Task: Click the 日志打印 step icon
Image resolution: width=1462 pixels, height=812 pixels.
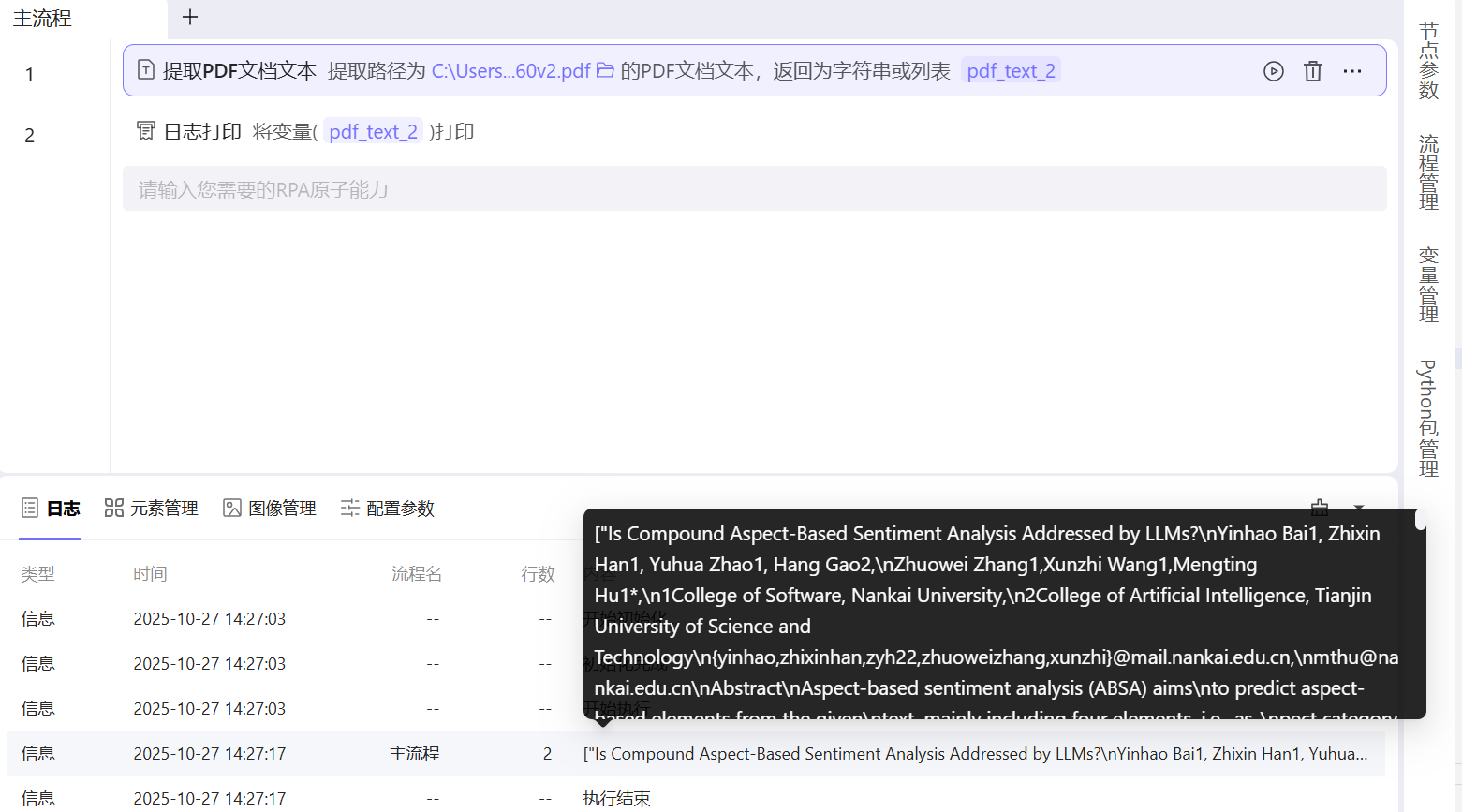Action: (145, 131)
